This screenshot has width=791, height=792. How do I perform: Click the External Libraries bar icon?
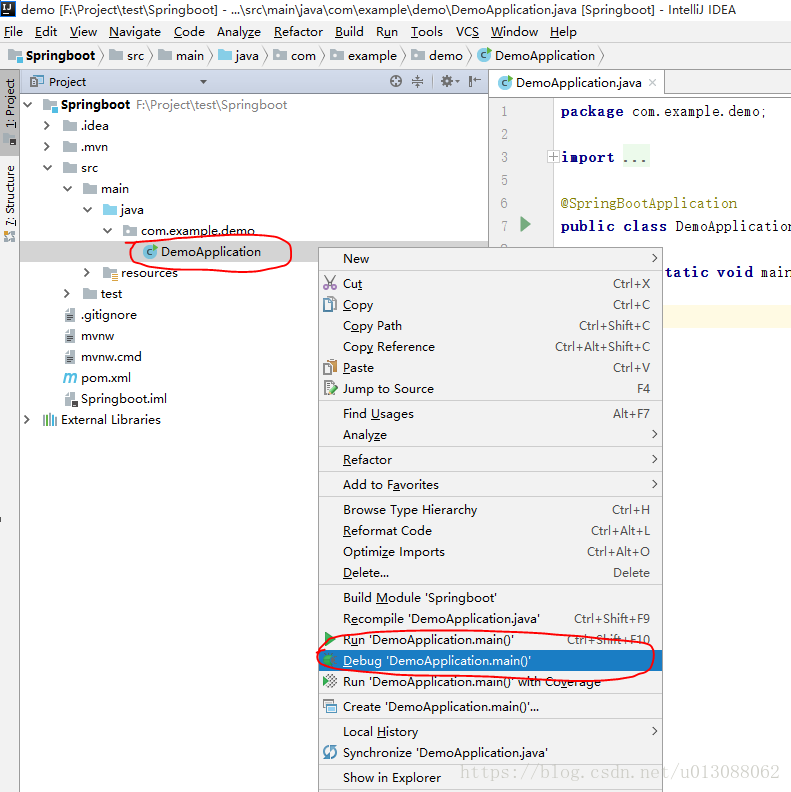click(50, 420)
